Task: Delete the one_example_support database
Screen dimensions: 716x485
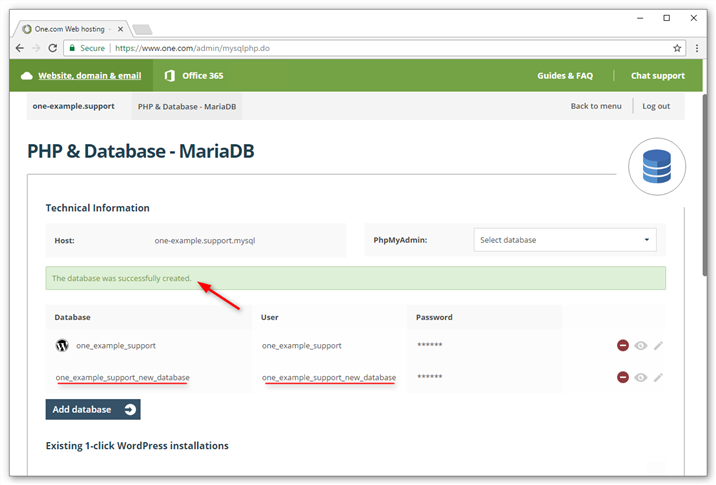Action: [x=622, y=345]
